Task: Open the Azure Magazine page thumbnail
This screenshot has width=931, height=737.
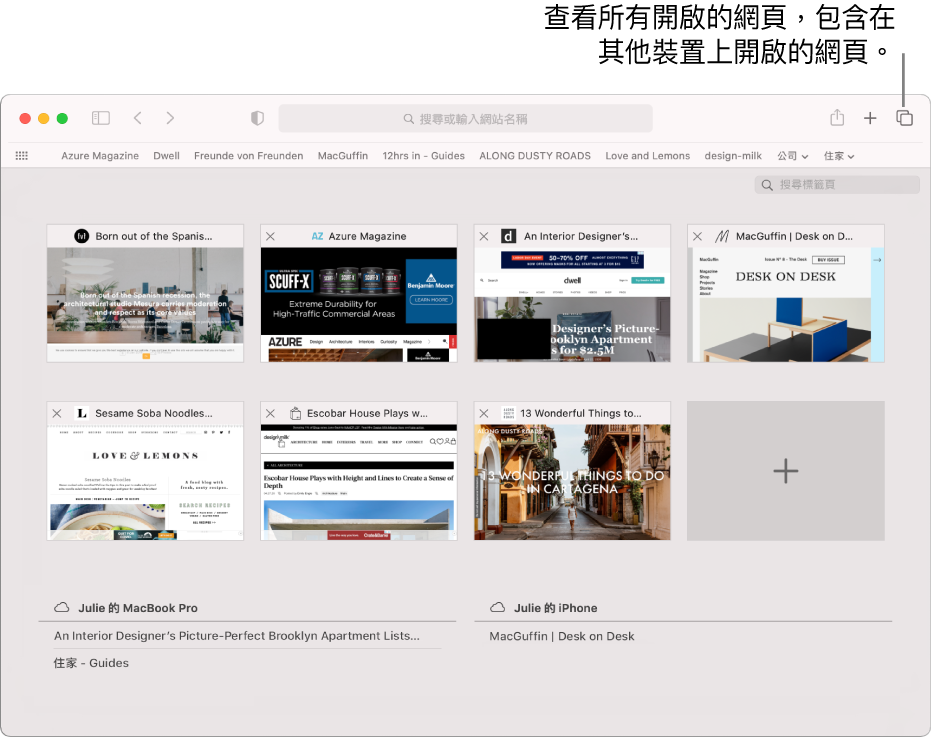Action: pyautogui.click(x=359, y=305)
